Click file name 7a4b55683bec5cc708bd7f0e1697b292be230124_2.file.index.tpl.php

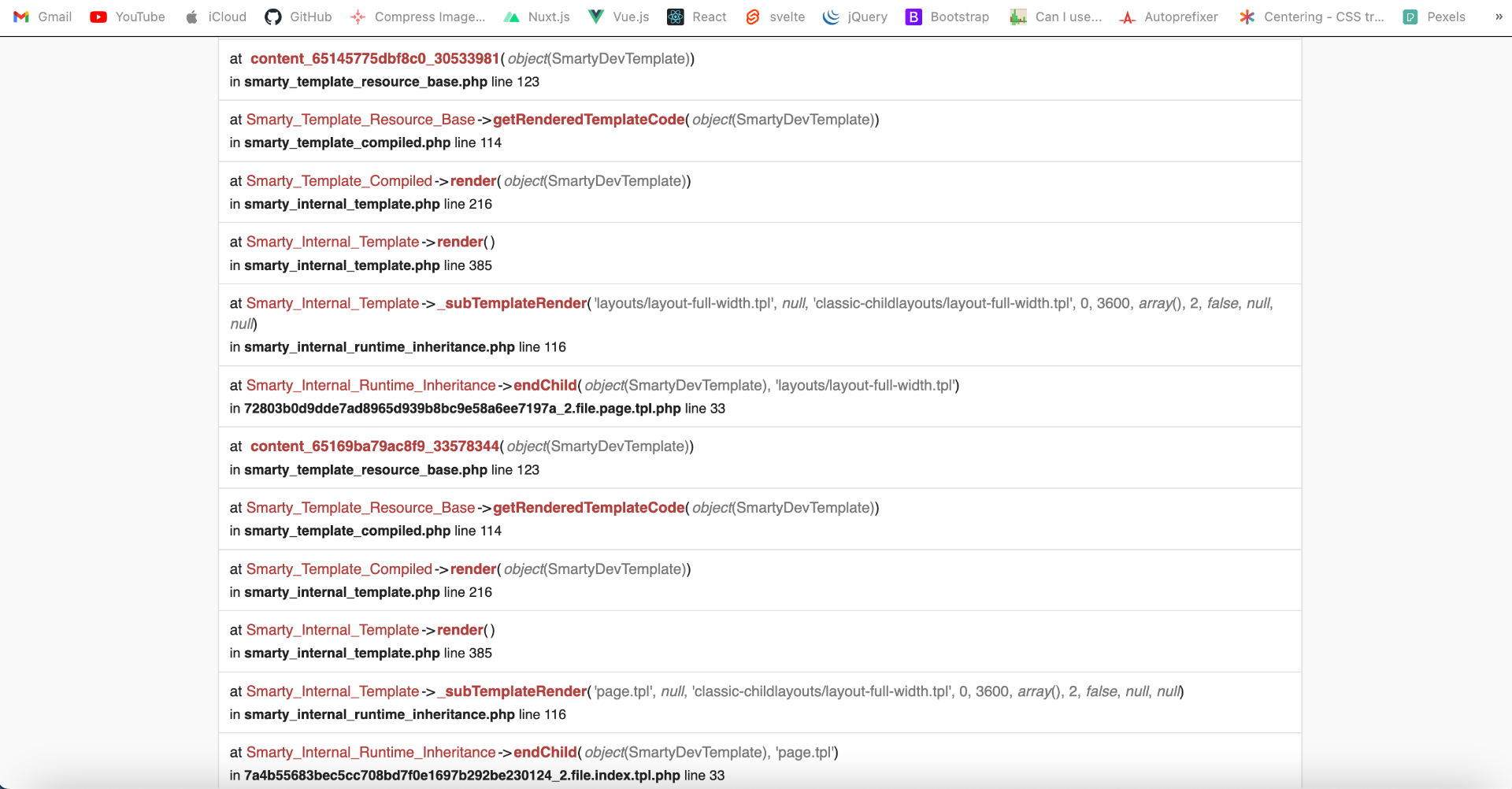point(462,776)
